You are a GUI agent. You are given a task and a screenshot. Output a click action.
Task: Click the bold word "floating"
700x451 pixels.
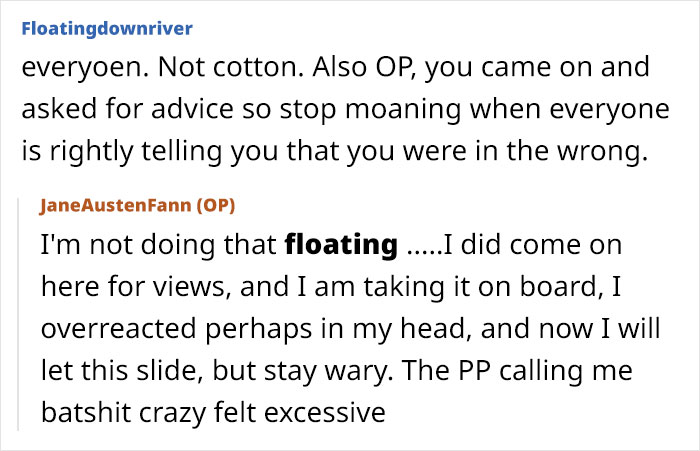[x=341, y=245]
